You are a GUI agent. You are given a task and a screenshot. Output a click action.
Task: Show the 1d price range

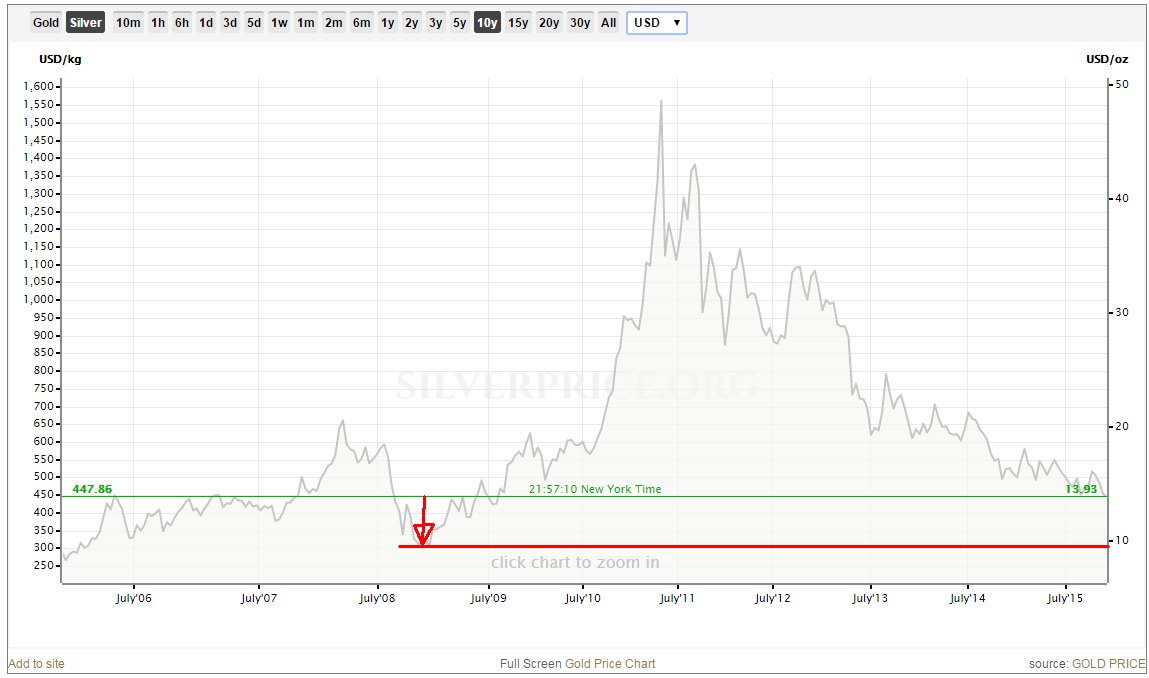click(206, 22)
